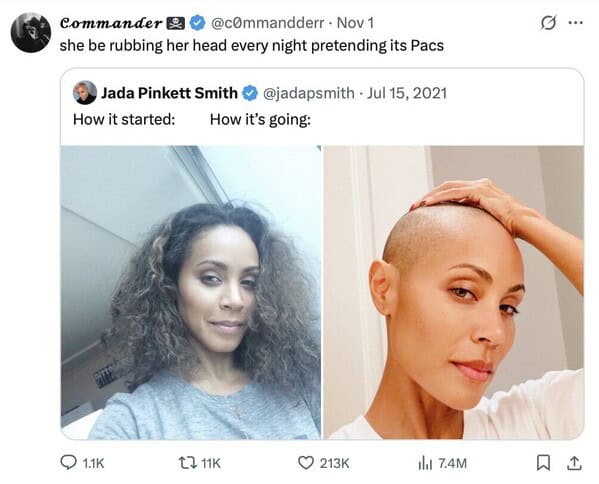Click the retweet arrows icon
599x484 pixels.
[188, 463]
